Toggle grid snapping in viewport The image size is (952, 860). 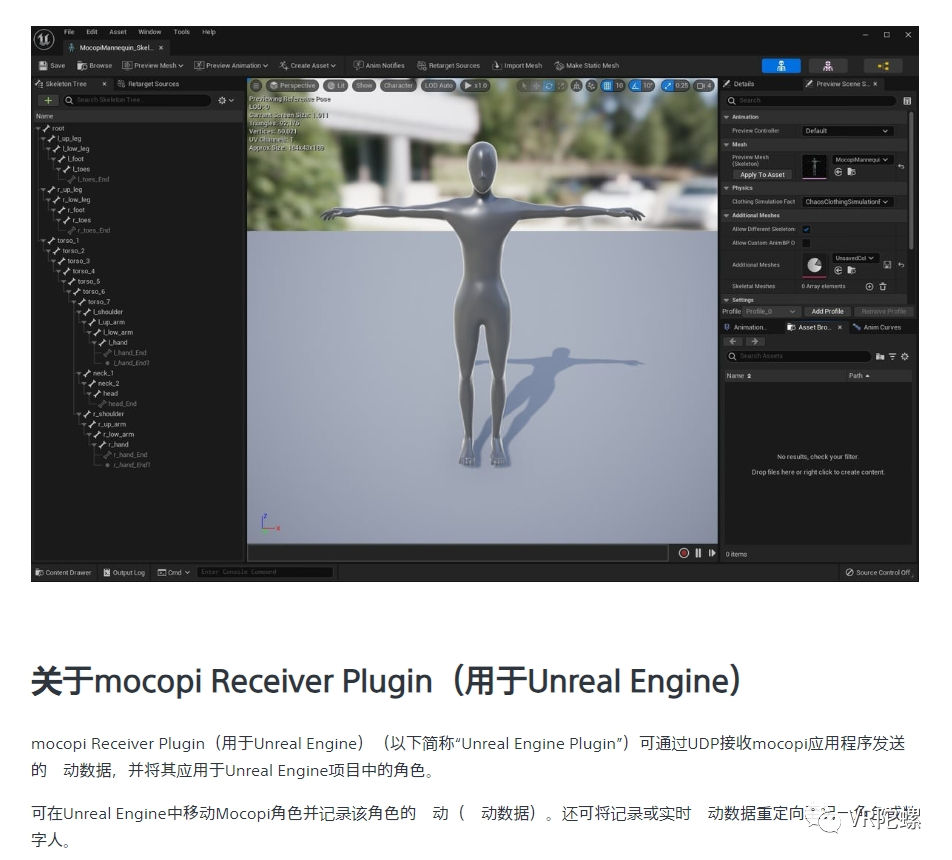click(x=607, y=86)
